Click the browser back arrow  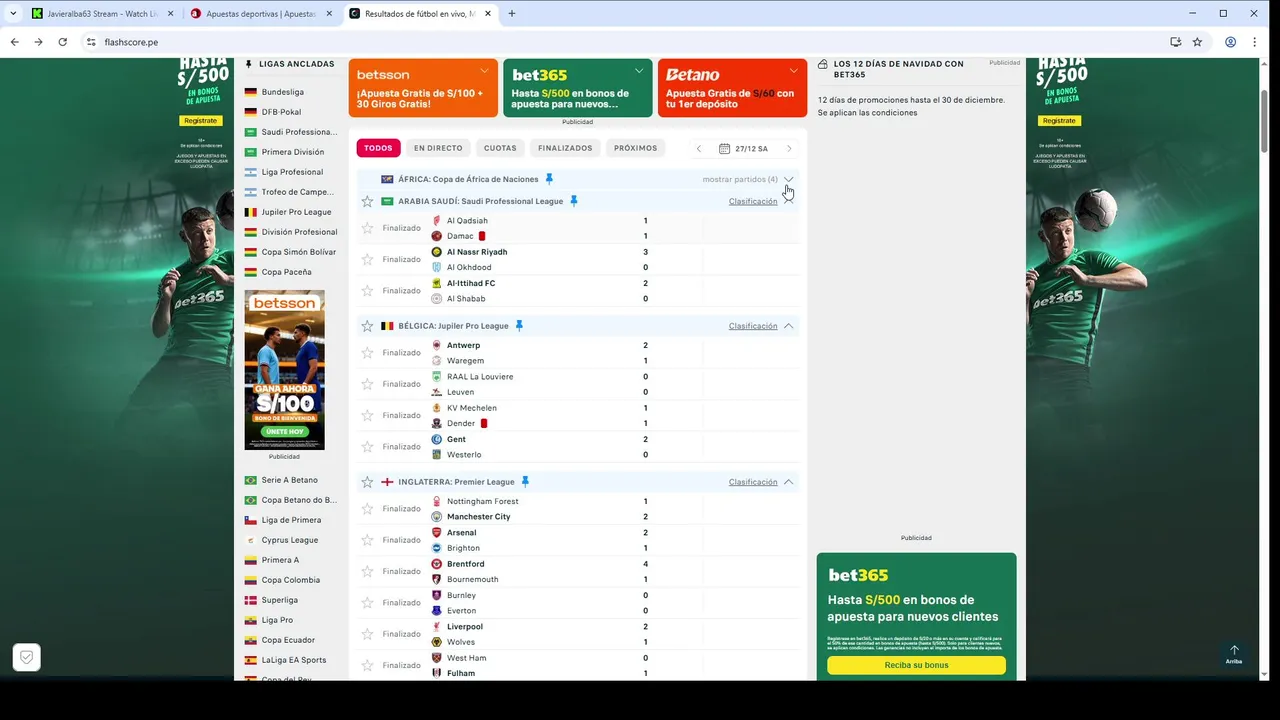coord(14,42)
